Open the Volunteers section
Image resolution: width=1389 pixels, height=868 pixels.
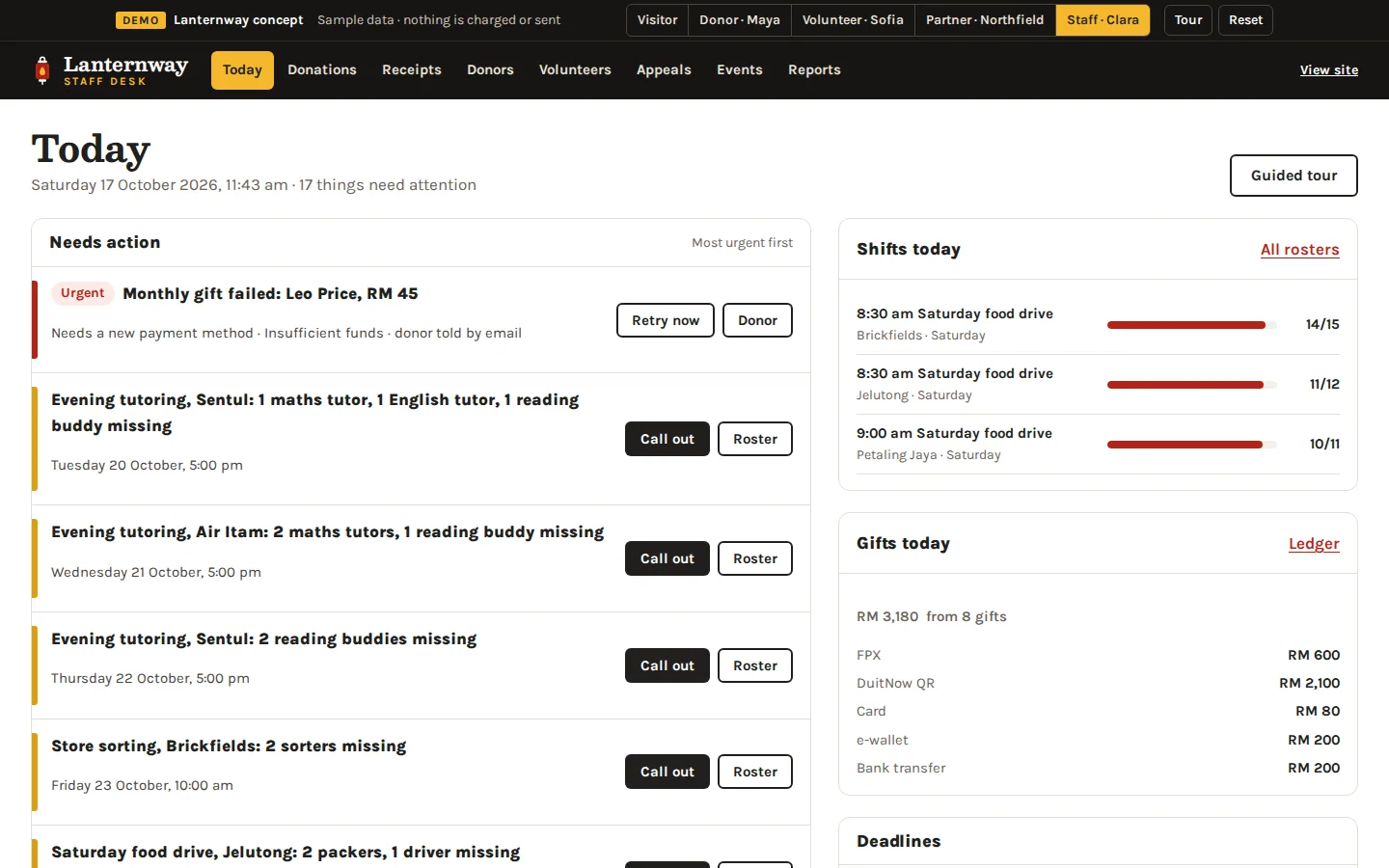[x=575, y=70]
